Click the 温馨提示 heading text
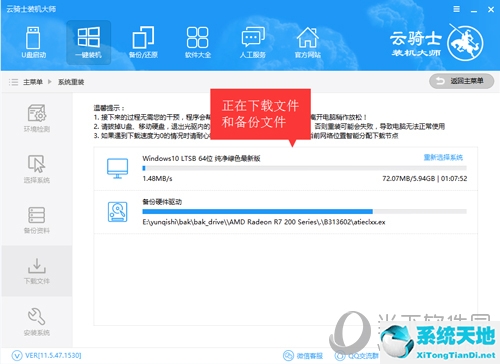Image resolution: width=500 pixels, height=364 pixels. [x=109, y=108]
